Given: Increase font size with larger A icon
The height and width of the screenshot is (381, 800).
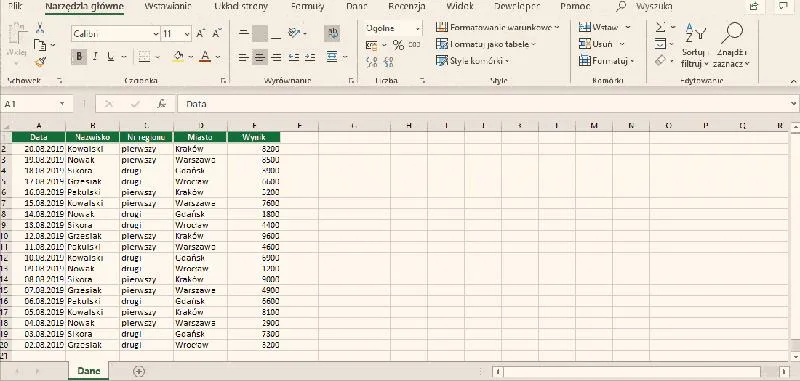Looking at the screenshot, I should tap(201, 34).
